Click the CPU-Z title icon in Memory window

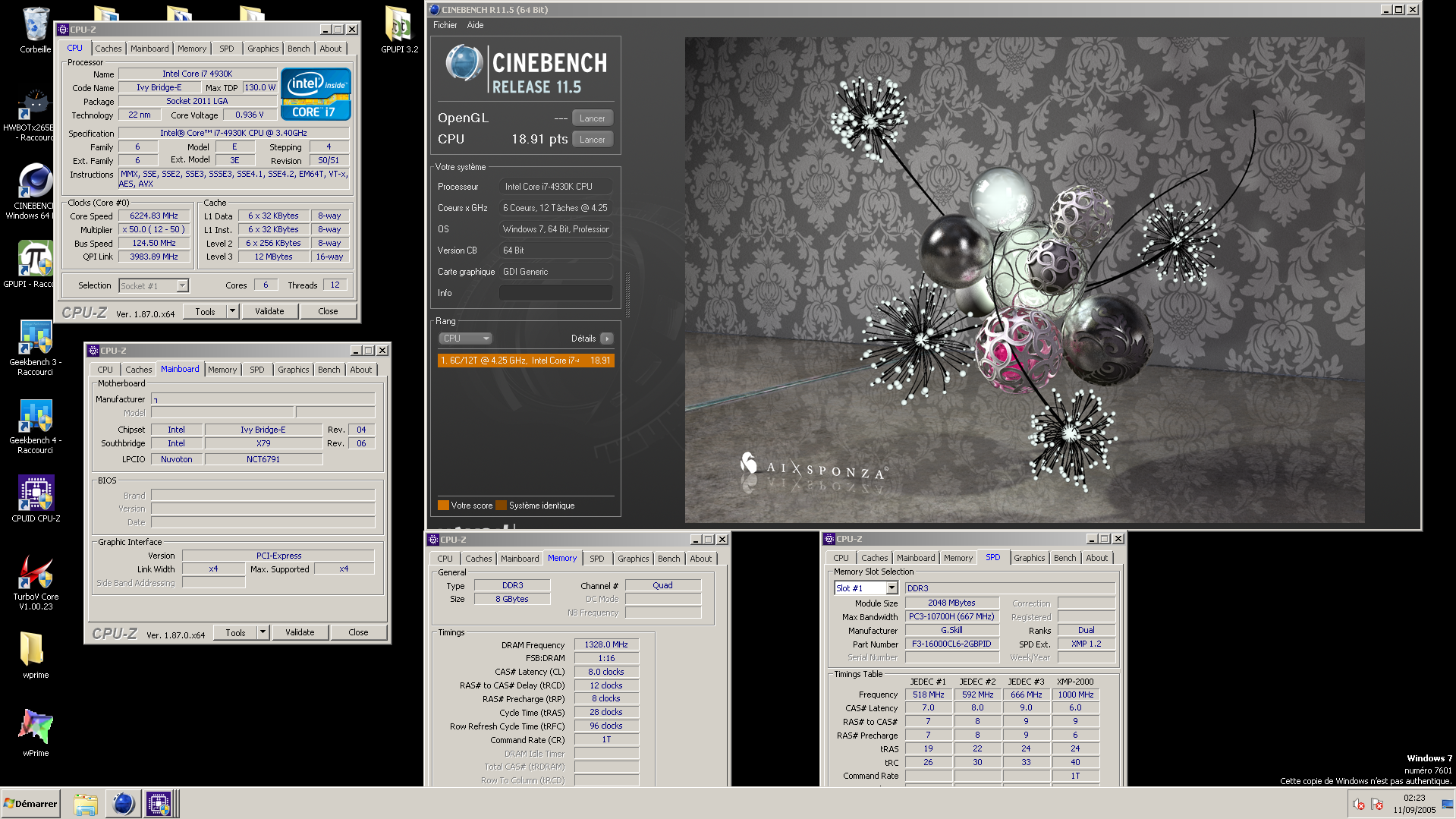[x=433, y=540]
